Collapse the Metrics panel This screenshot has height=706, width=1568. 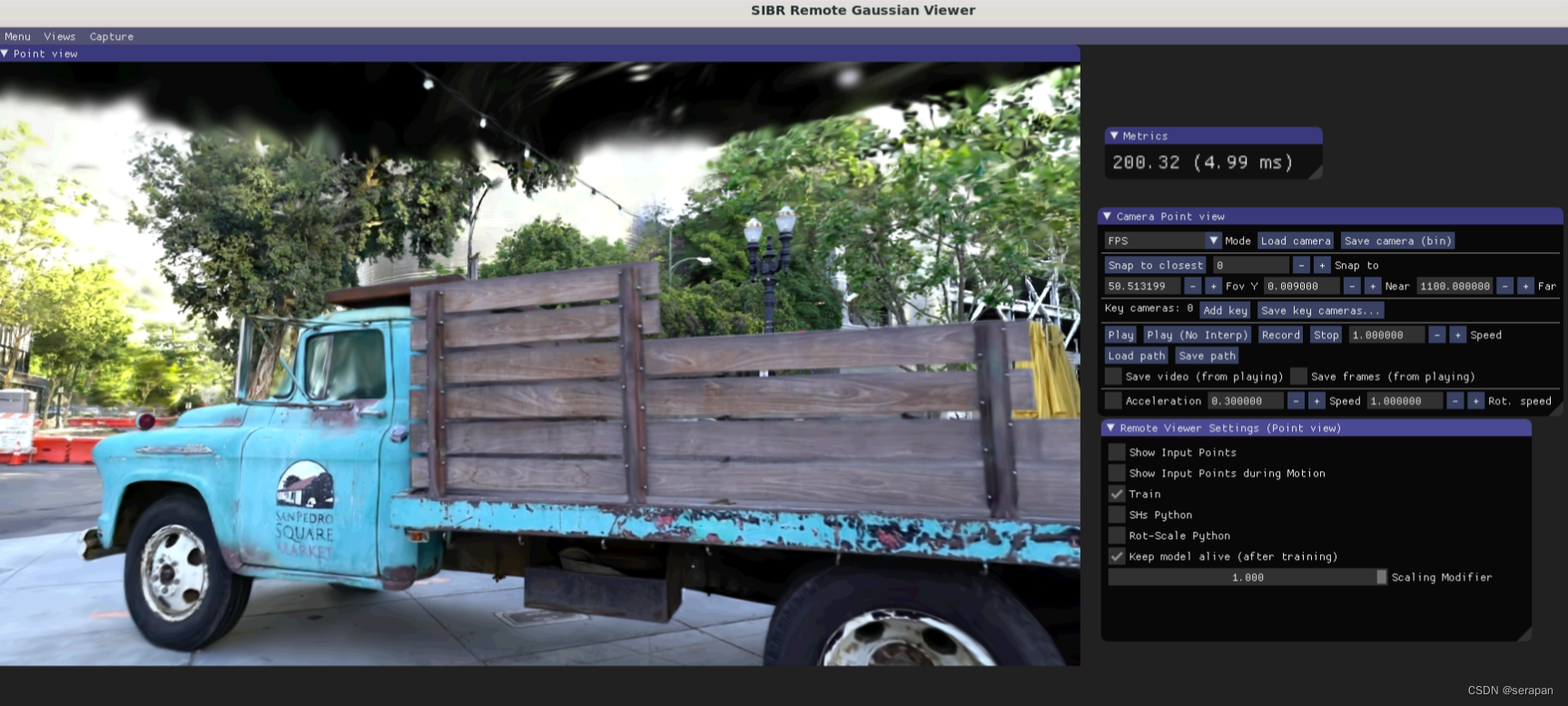pyautogui.click(x=1114, y=135)
